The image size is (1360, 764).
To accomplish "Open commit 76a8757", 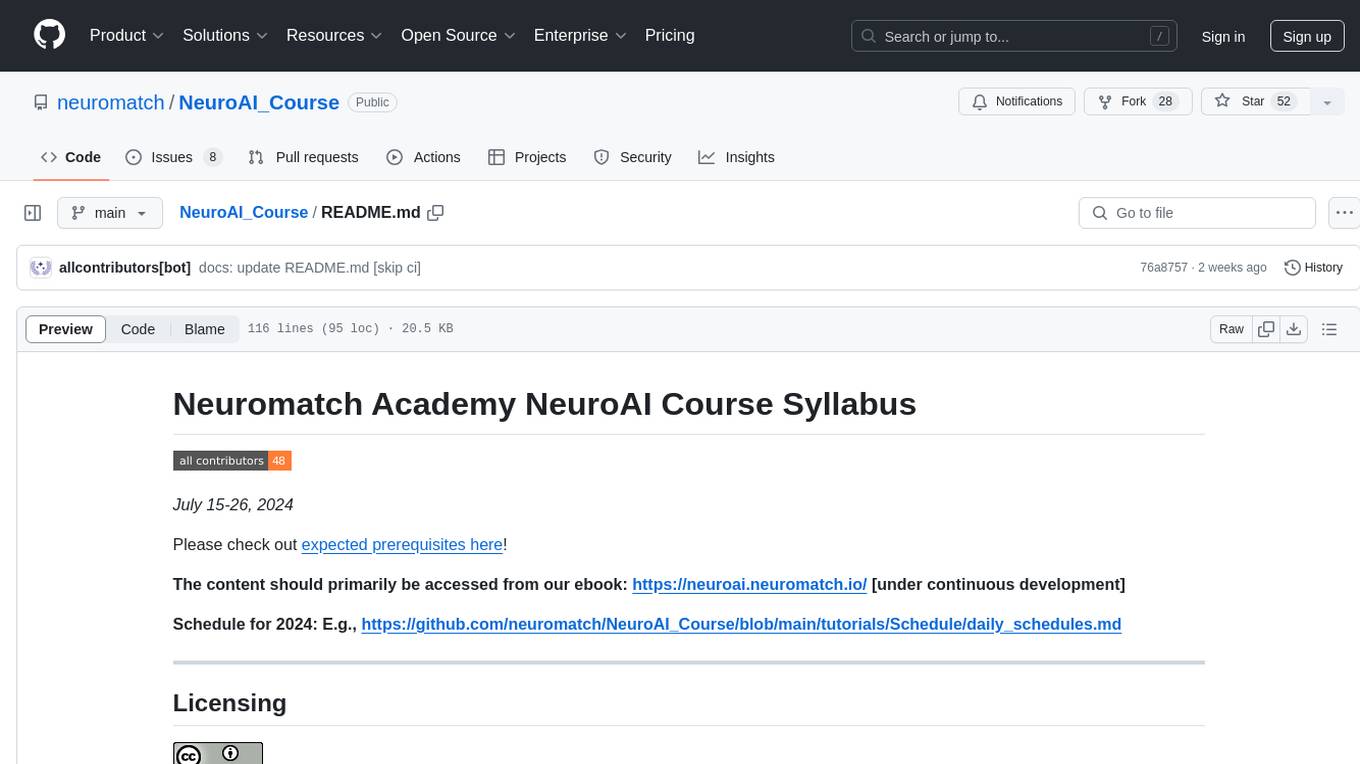I will tap(1164, 268).
